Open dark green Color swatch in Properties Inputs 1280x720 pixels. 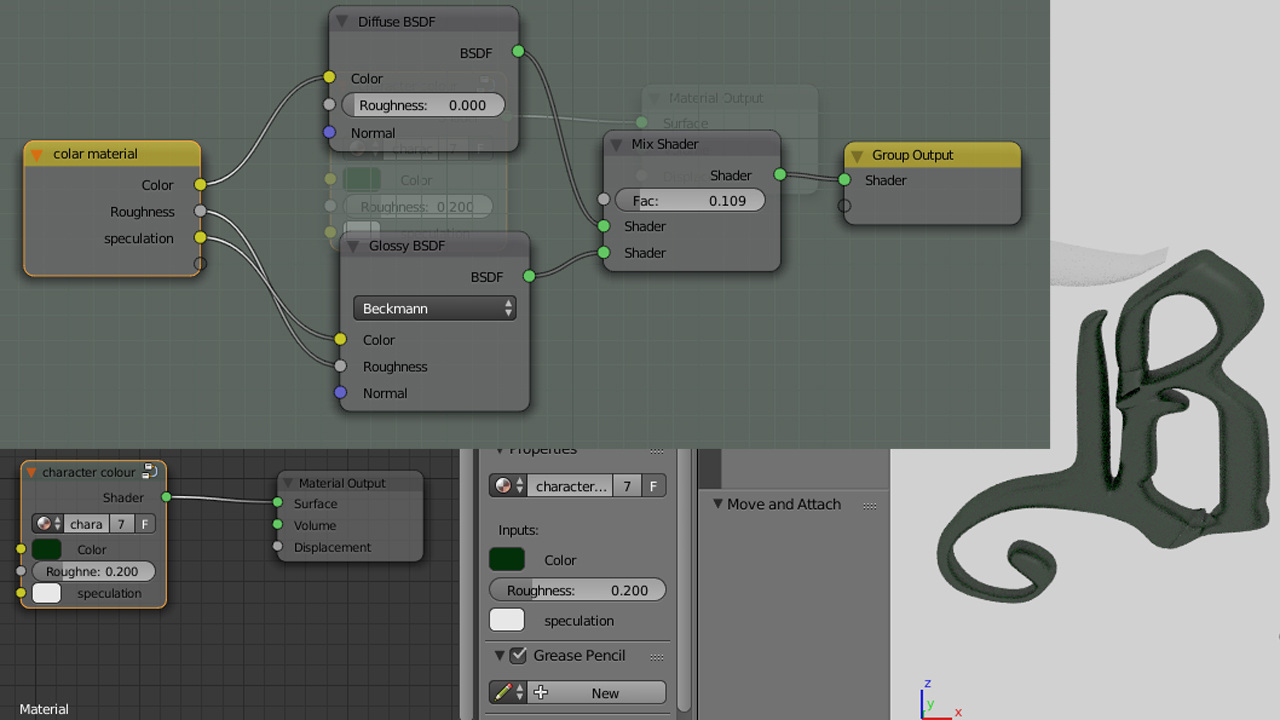[x=507, y=560]
